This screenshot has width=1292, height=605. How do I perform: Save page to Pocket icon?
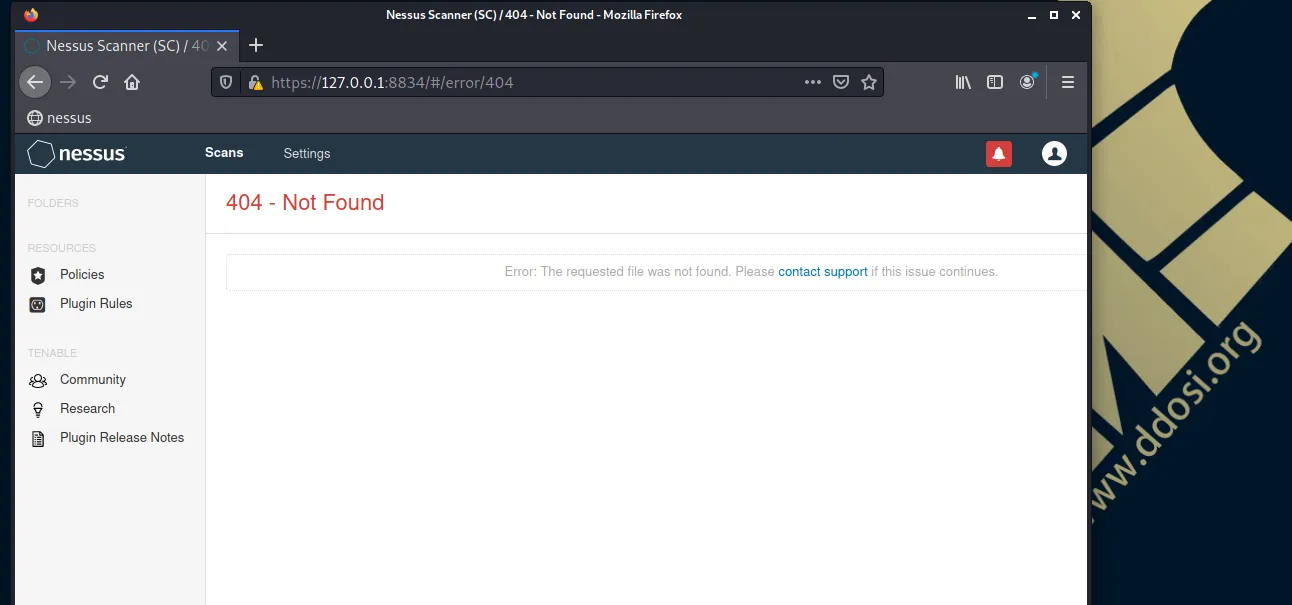841,82
